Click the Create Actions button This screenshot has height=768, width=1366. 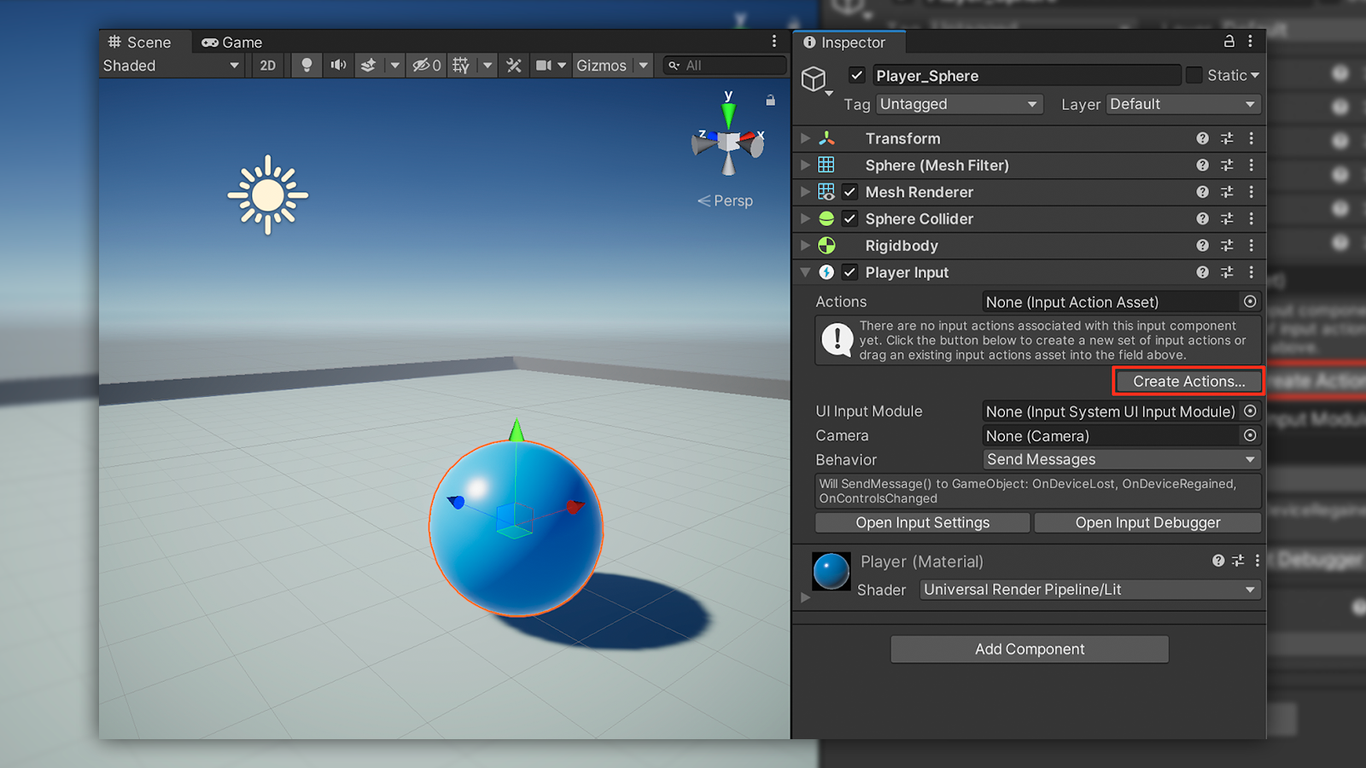tap(1188, 381)
